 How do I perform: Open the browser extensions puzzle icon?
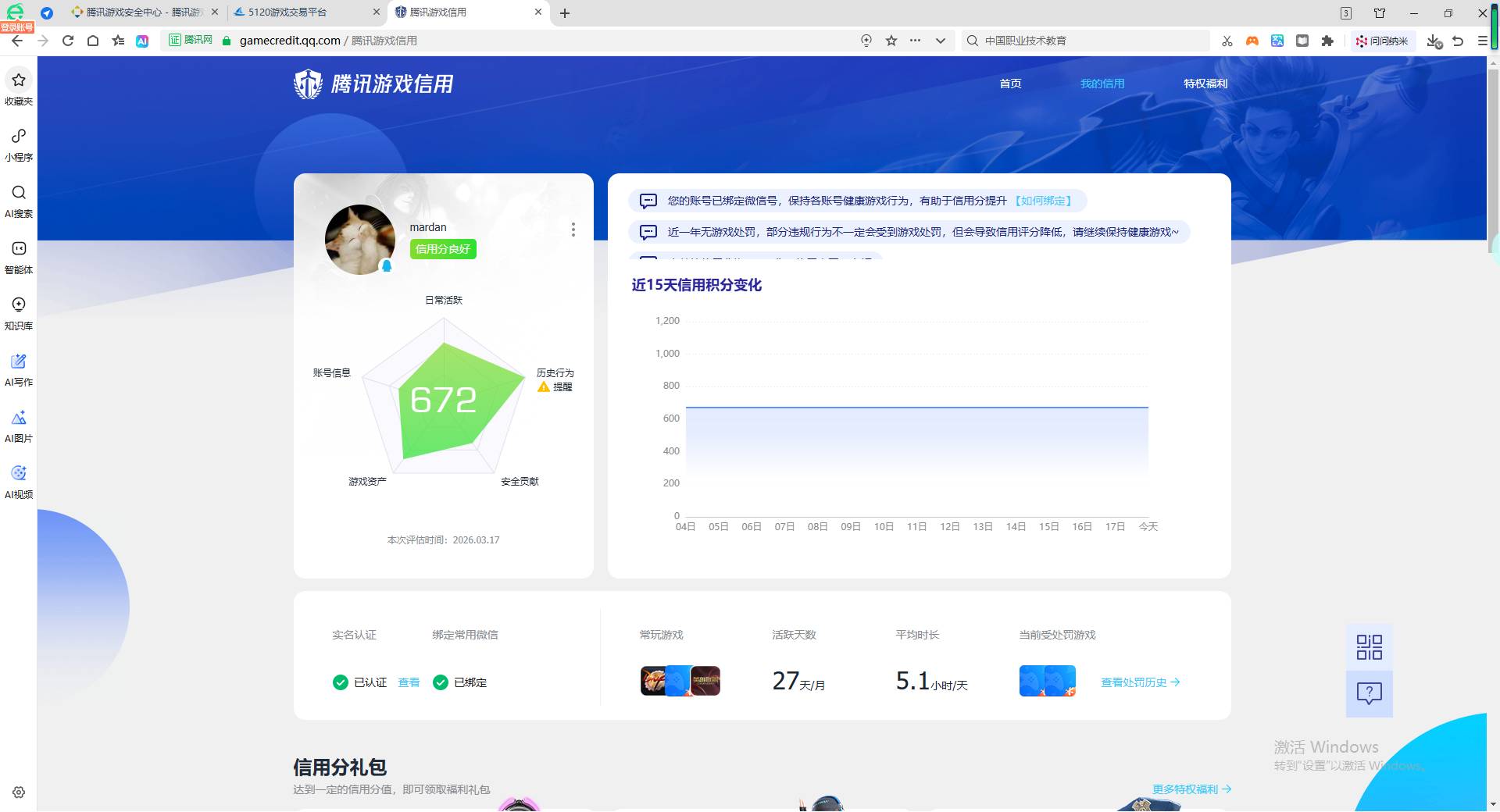(x=1327, y=41)
